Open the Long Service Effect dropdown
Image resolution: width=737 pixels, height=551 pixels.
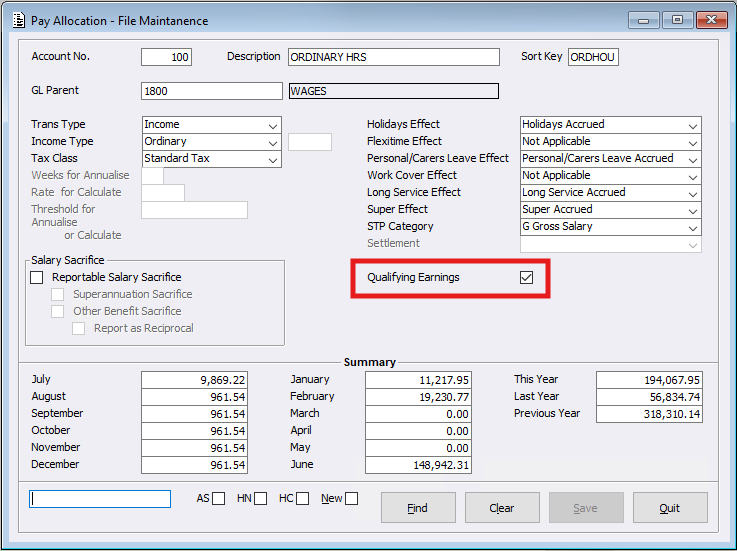[x=692, y=193]
